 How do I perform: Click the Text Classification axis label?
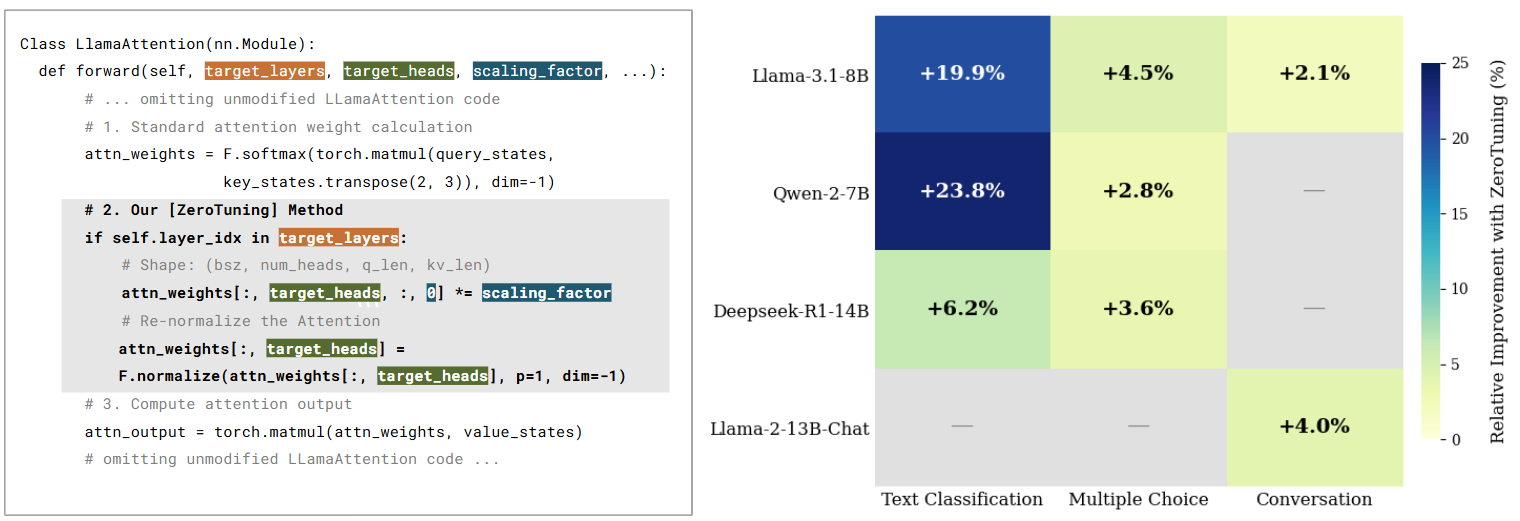pos(962,499)
